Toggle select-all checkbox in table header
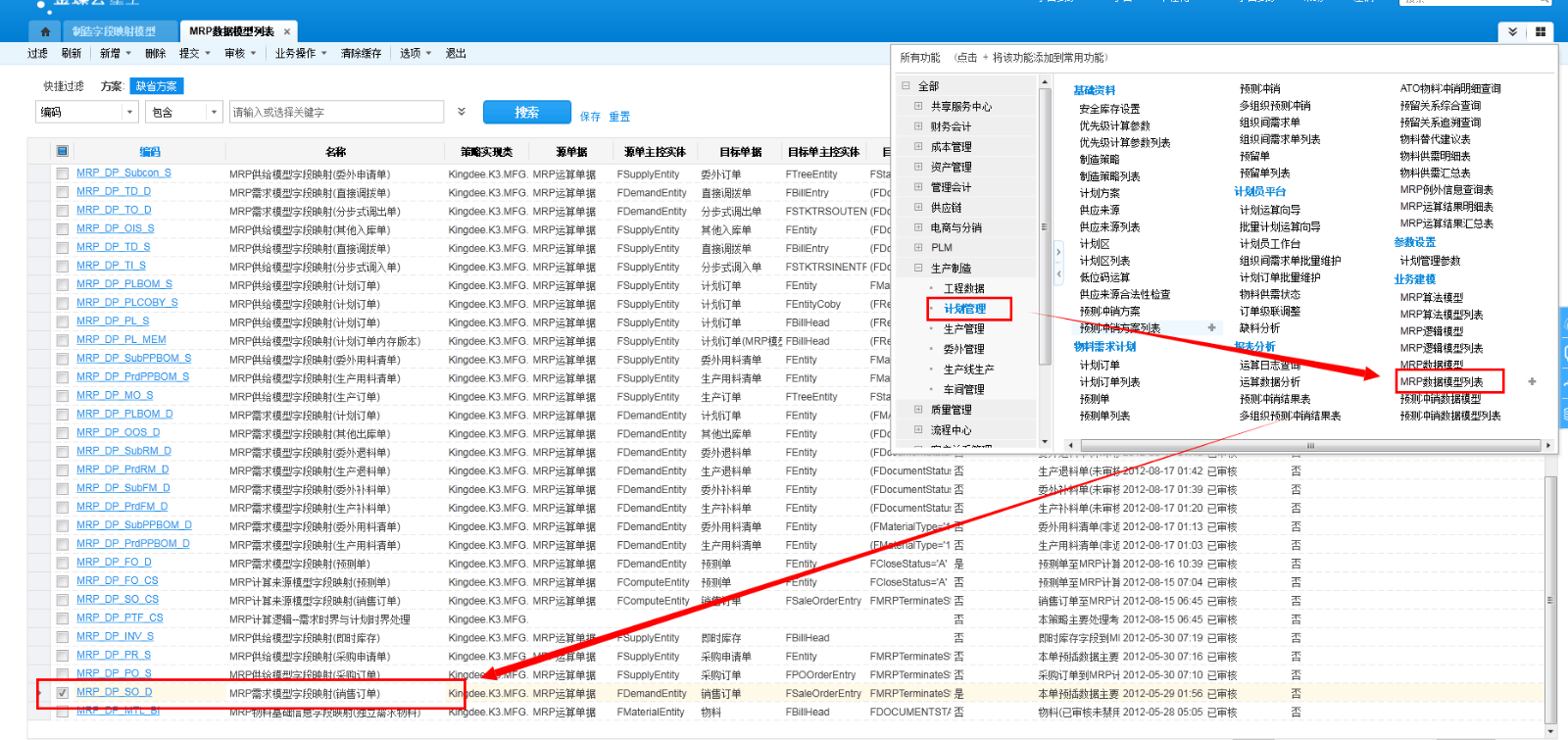The height and width of the screenshot is (740, 1568). [x=63, y=151]
